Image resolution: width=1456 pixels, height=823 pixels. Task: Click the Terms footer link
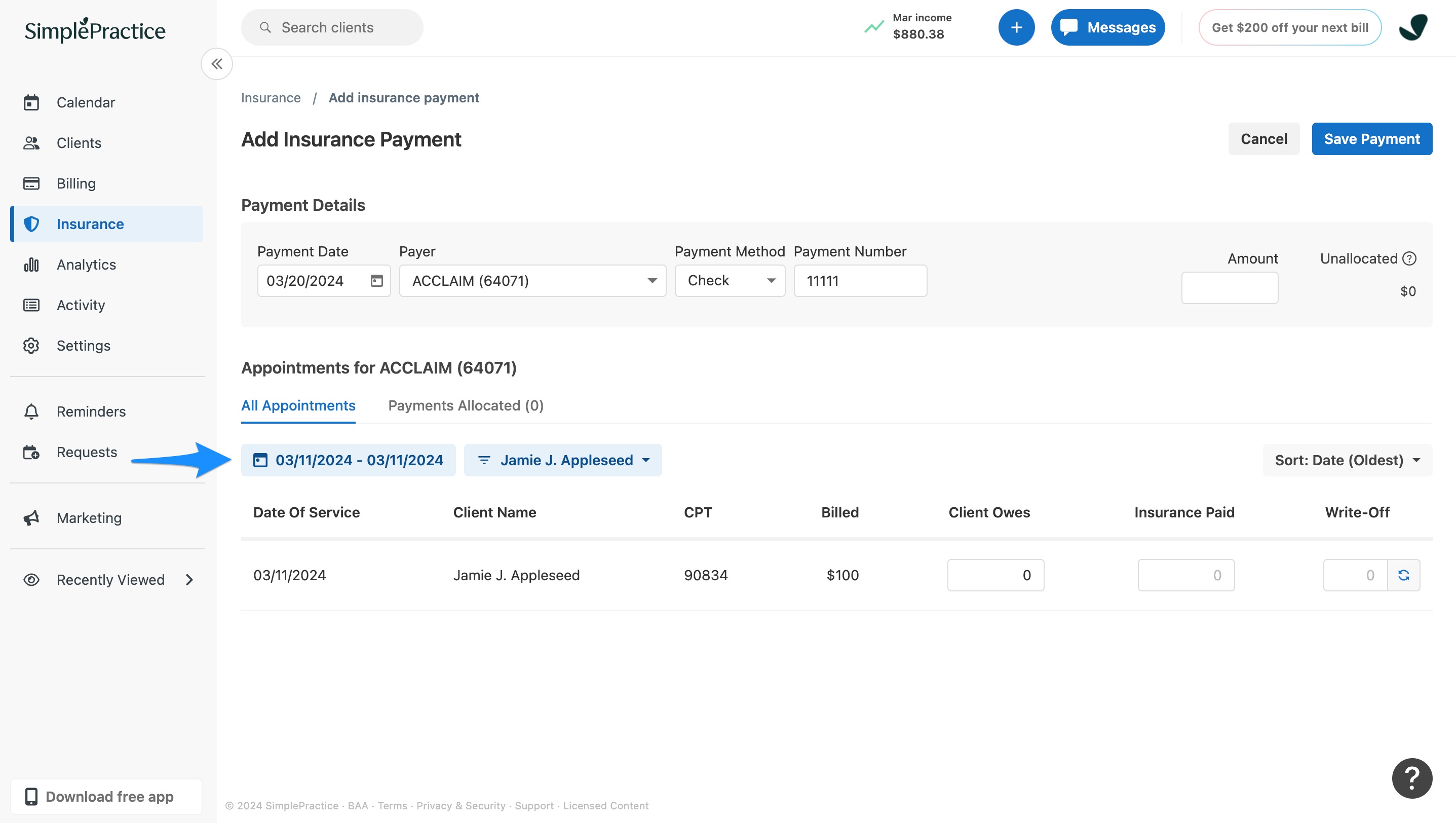392,805
